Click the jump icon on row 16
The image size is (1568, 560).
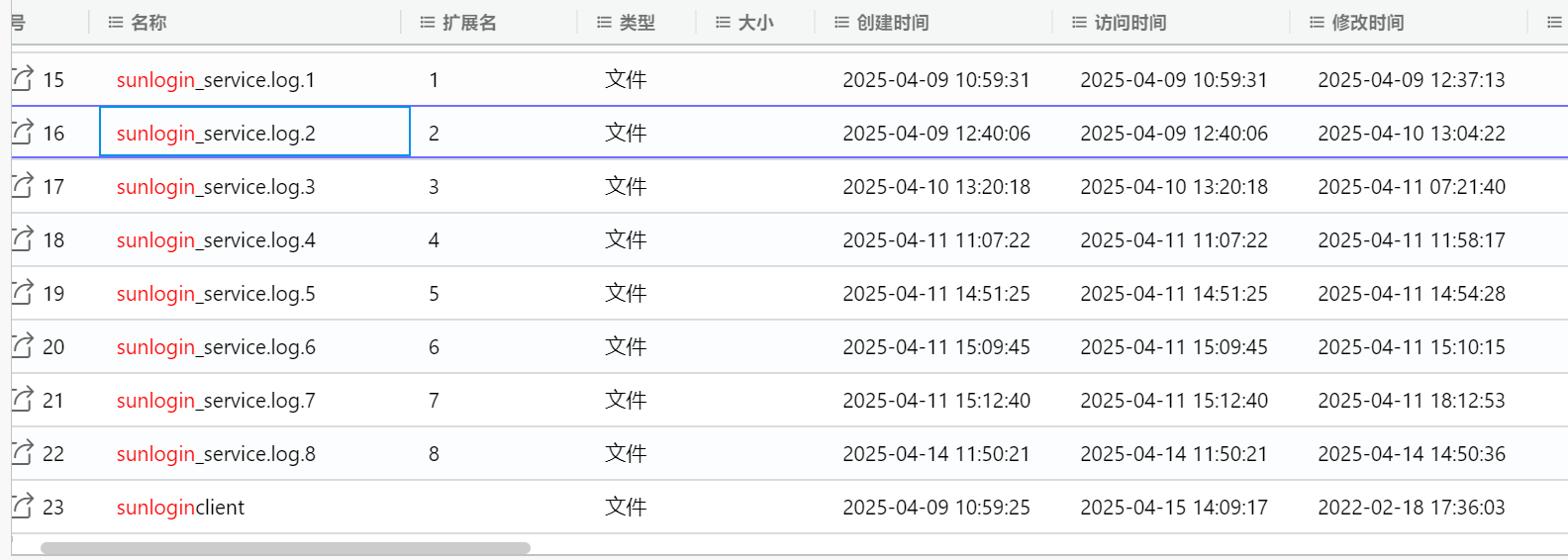pos(22,132)
